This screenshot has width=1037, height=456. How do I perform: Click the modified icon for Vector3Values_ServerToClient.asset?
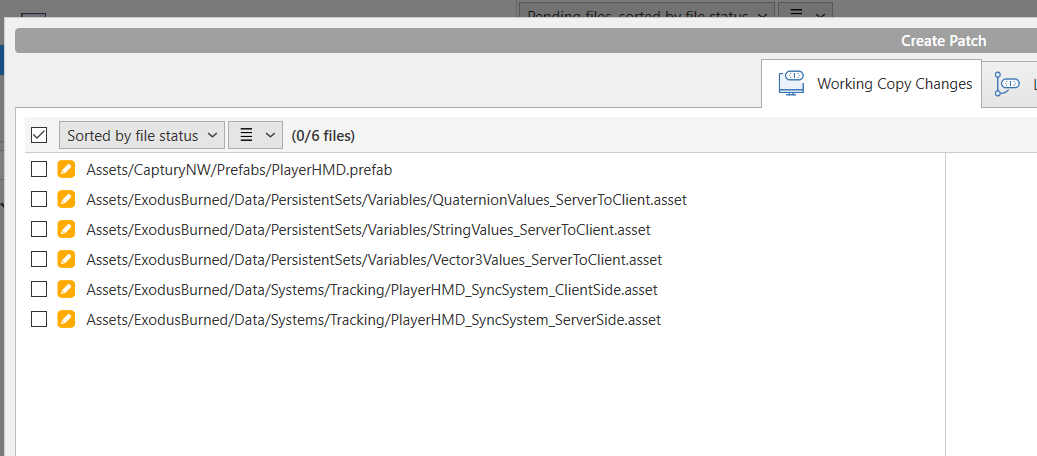[x=65, y=259]
